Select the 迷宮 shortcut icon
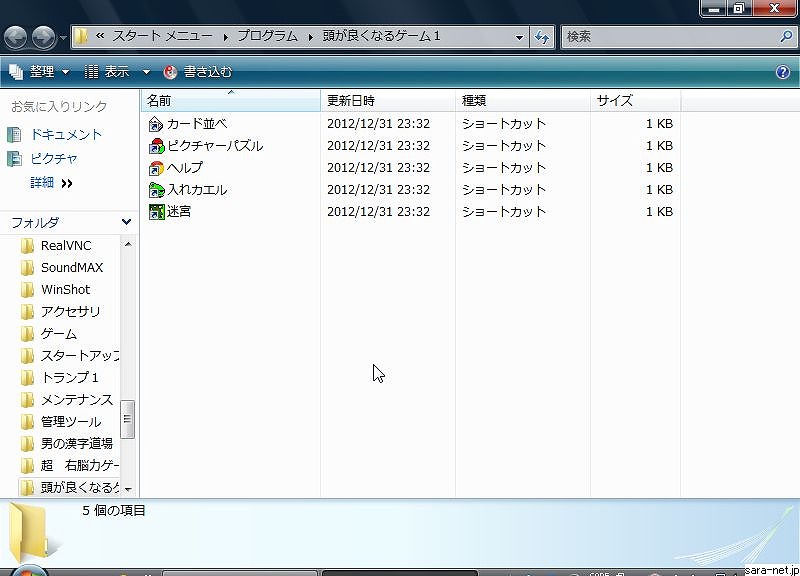Viewport: 800px width, 576px height. (156, 212)
